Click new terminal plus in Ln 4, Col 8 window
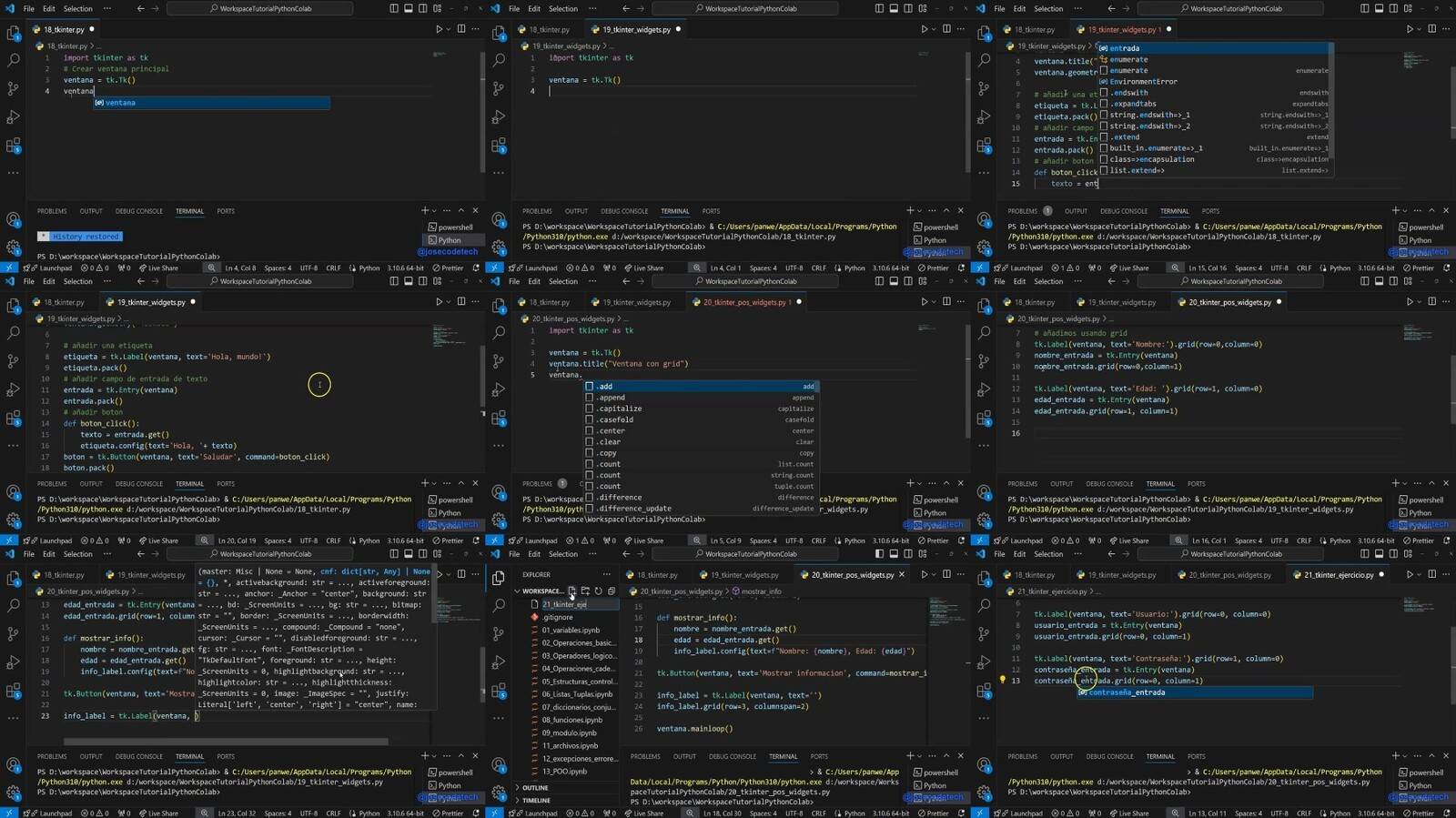This screenshot has height=818, width=1456. coord(424,211)
